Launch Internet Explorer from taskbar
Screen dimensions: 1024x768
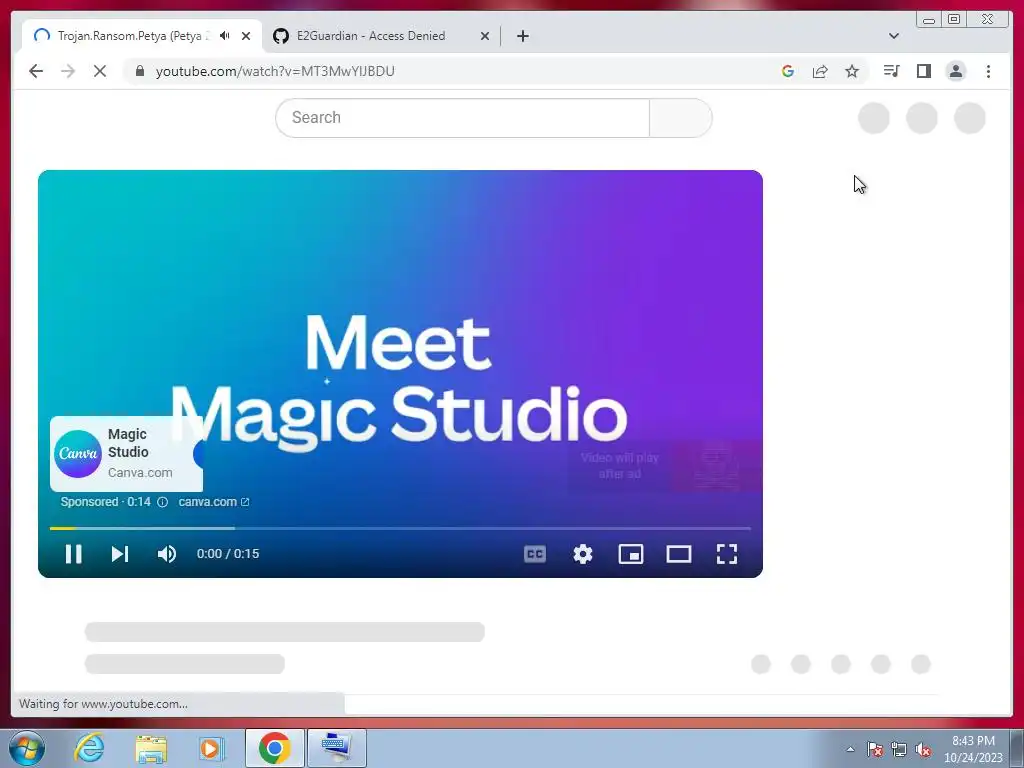tap(89, 748)
